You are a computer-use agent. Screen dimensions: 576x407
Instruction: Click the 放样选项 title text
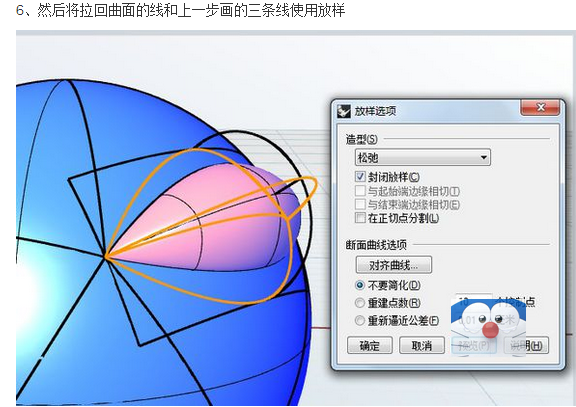[x=375, y=111]
